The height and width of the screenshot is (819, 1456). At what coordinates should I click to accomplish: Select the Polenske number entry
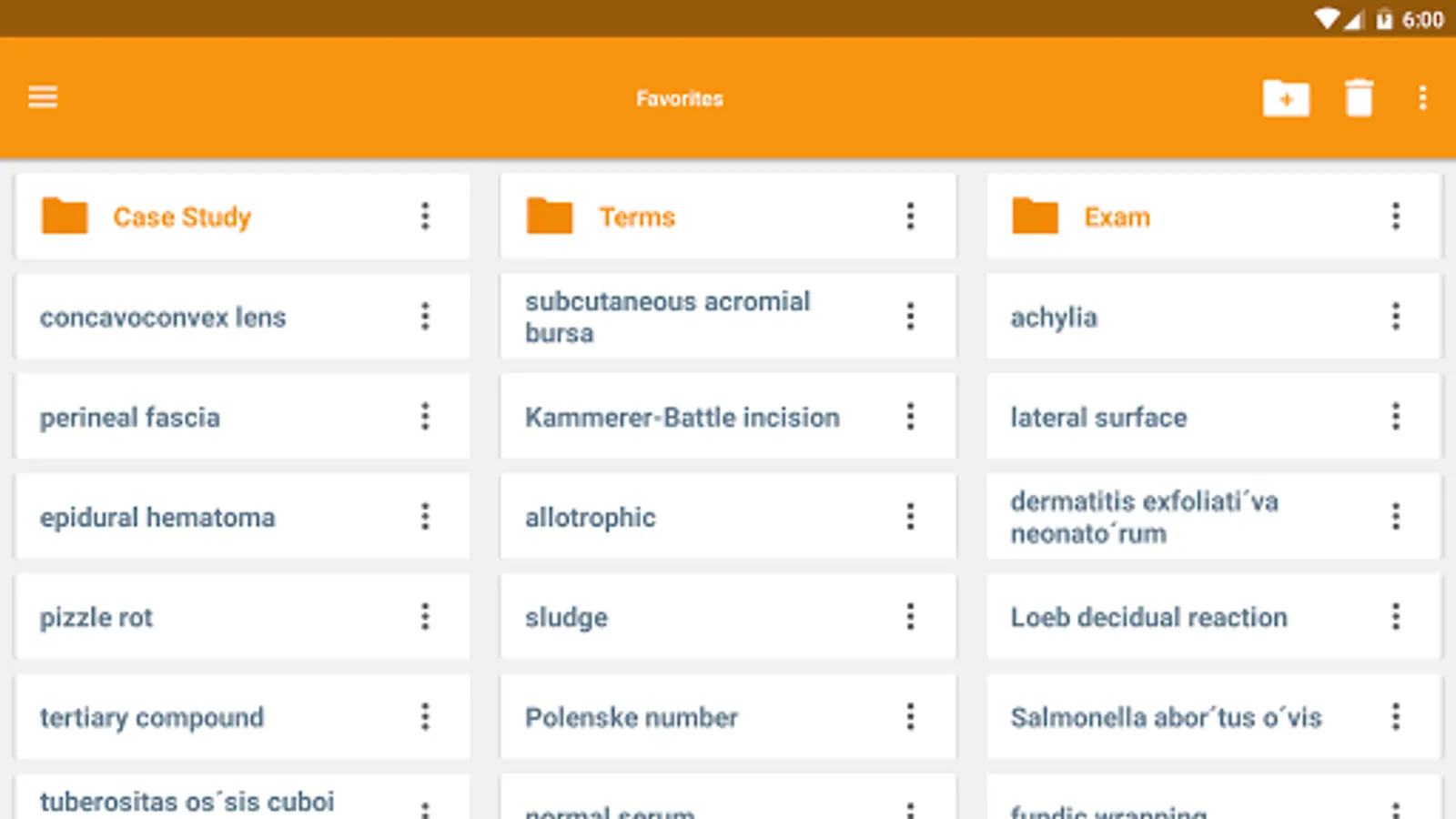click(632, 717)
